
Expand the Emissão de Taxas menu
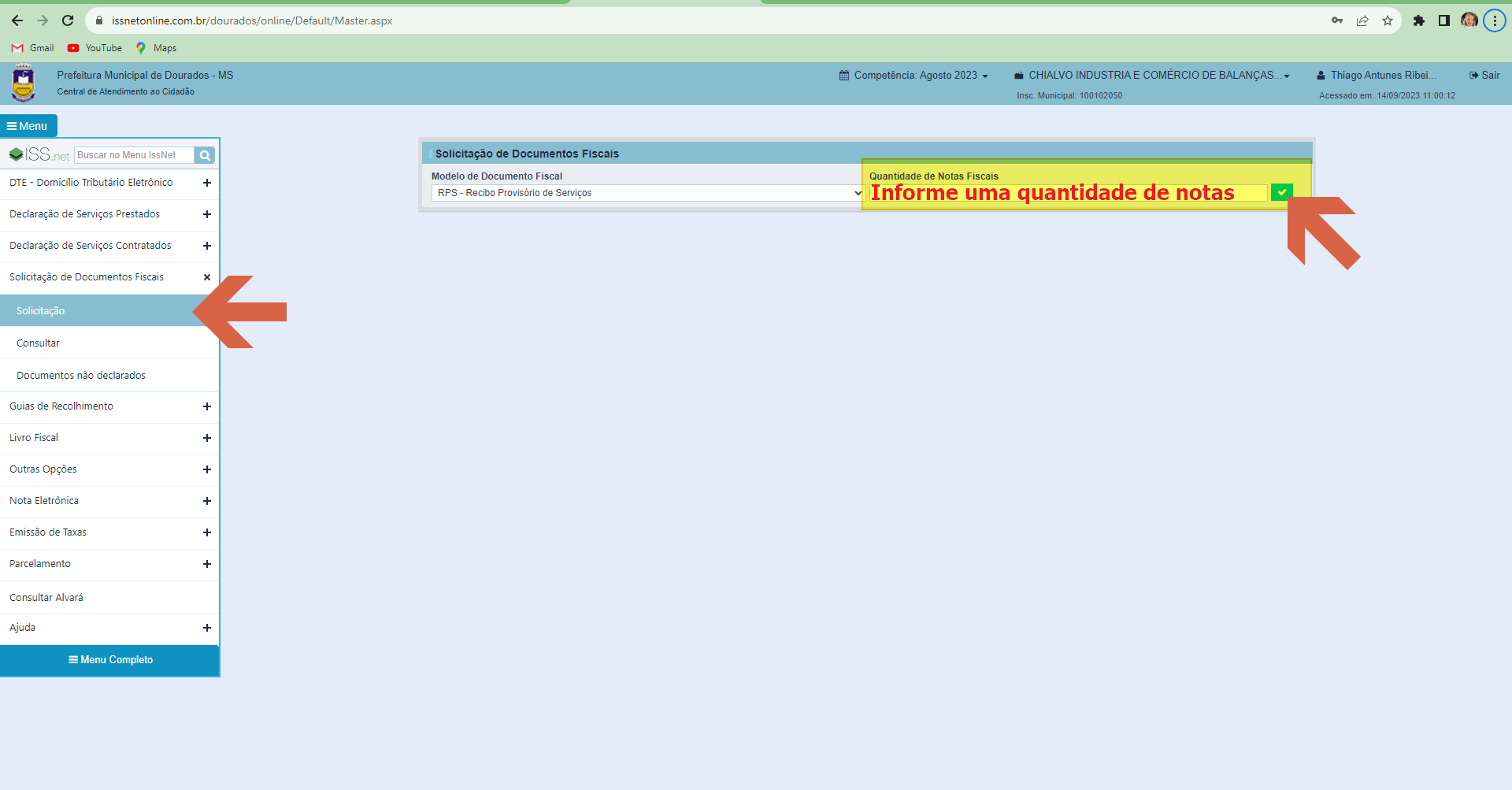109,532
